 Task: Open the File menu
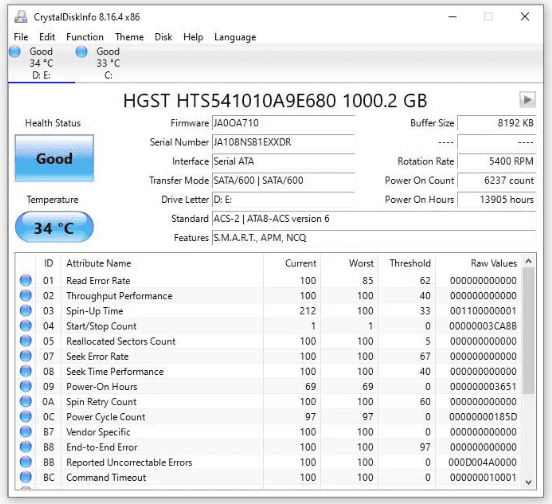point(21,37)
